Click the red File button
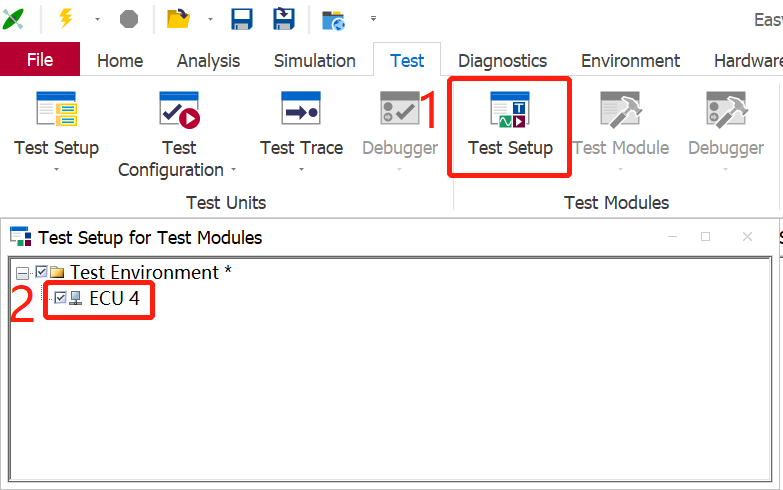Screen dimensions: 783x490 pyautogui.click(x=40, y=60)
